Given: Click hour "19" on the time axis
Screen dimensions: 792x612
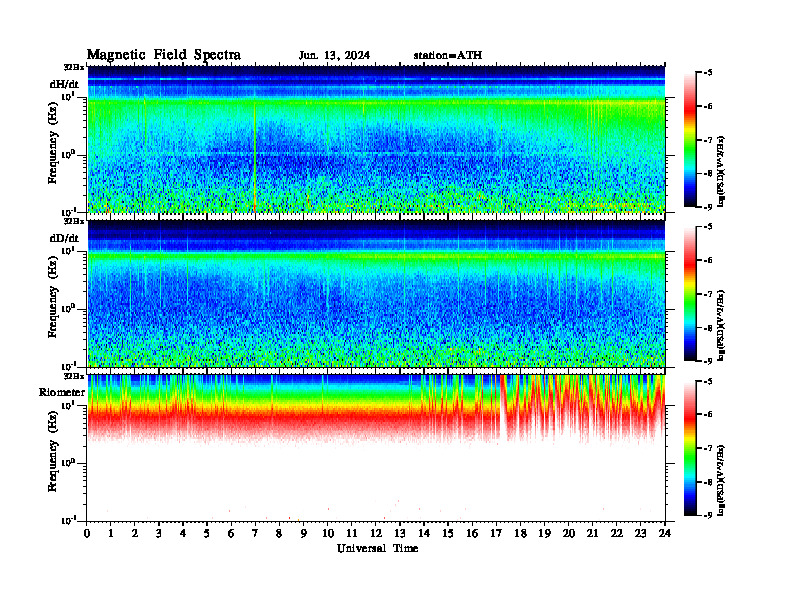Looking at the screenshot, I should (544, 534).
